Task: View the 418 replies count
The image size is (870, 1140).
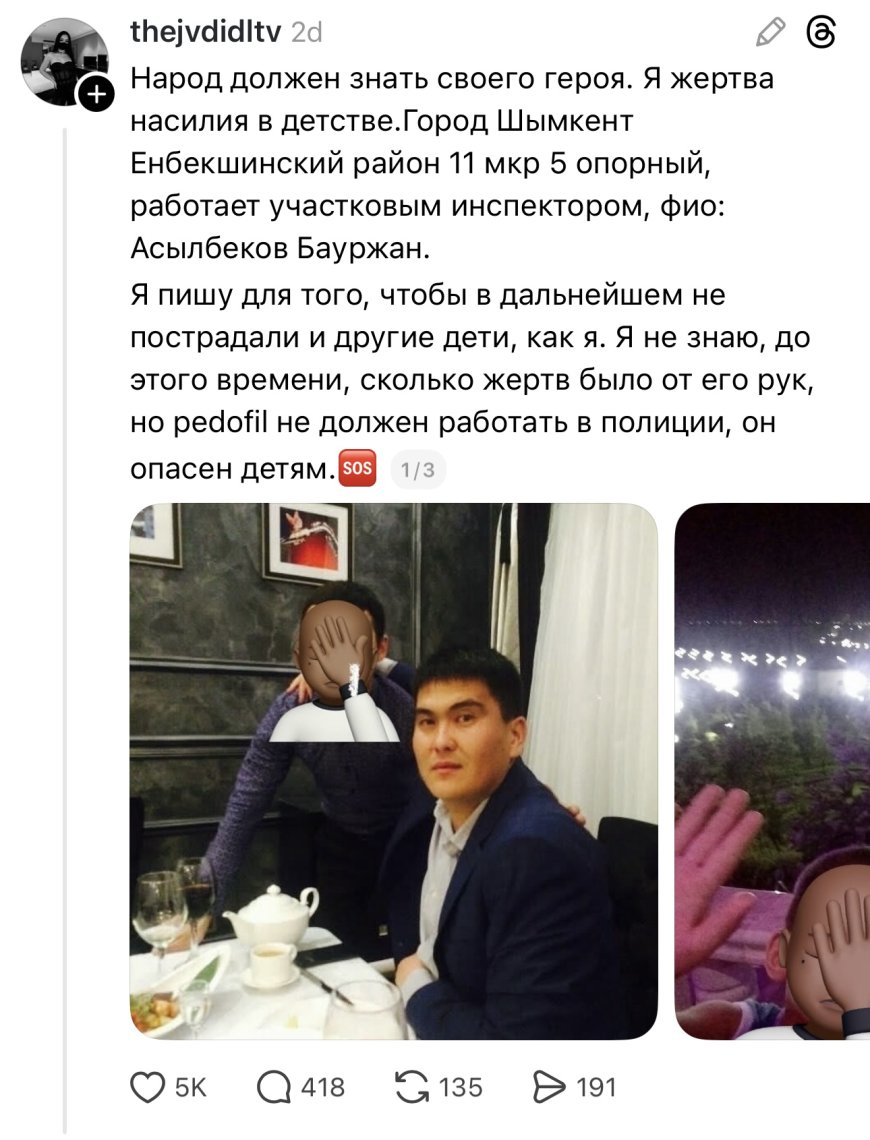Action: 323,1087
